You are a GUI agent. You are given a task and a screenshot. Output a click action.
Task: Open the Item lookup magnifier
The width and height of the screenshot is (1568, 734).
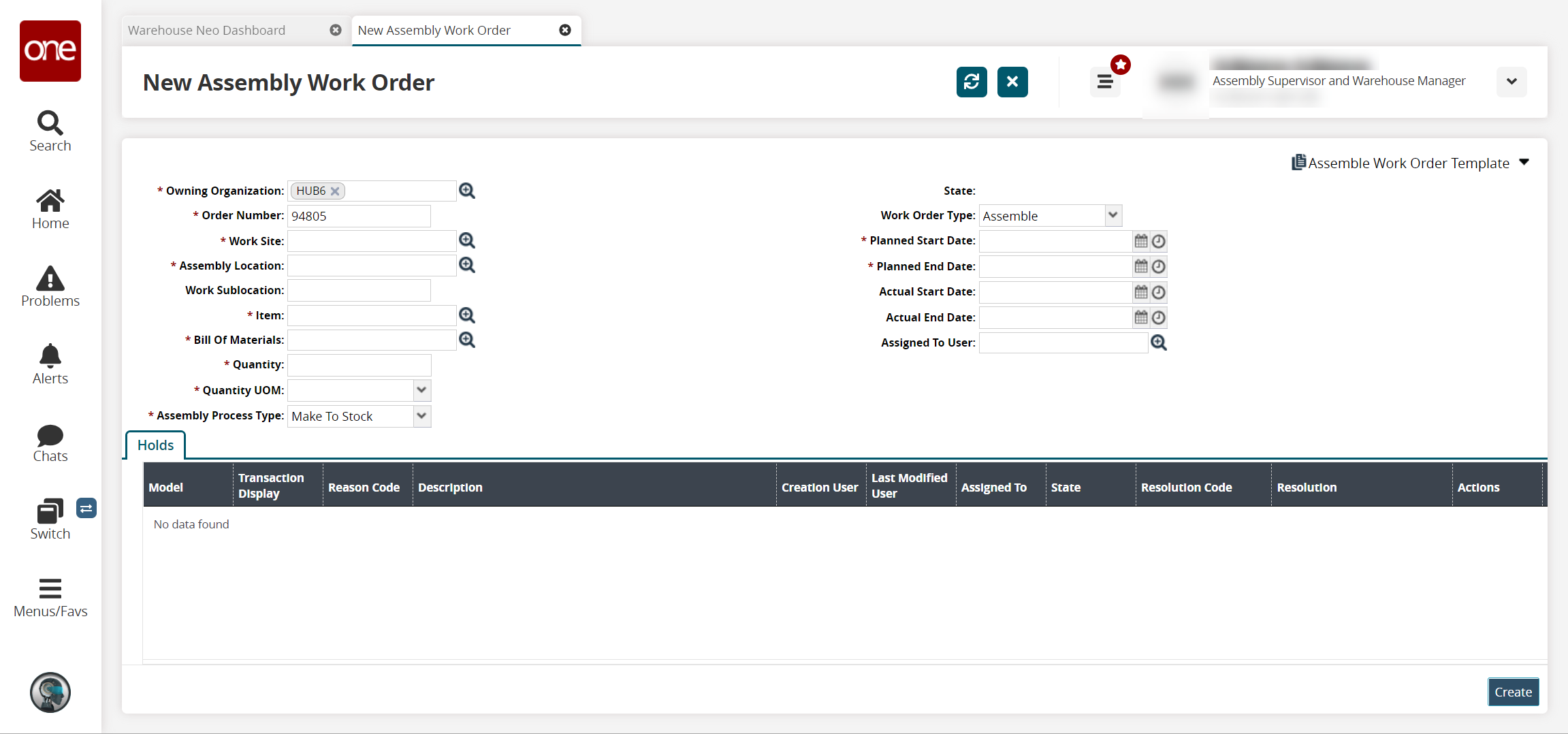click(467, 315)
